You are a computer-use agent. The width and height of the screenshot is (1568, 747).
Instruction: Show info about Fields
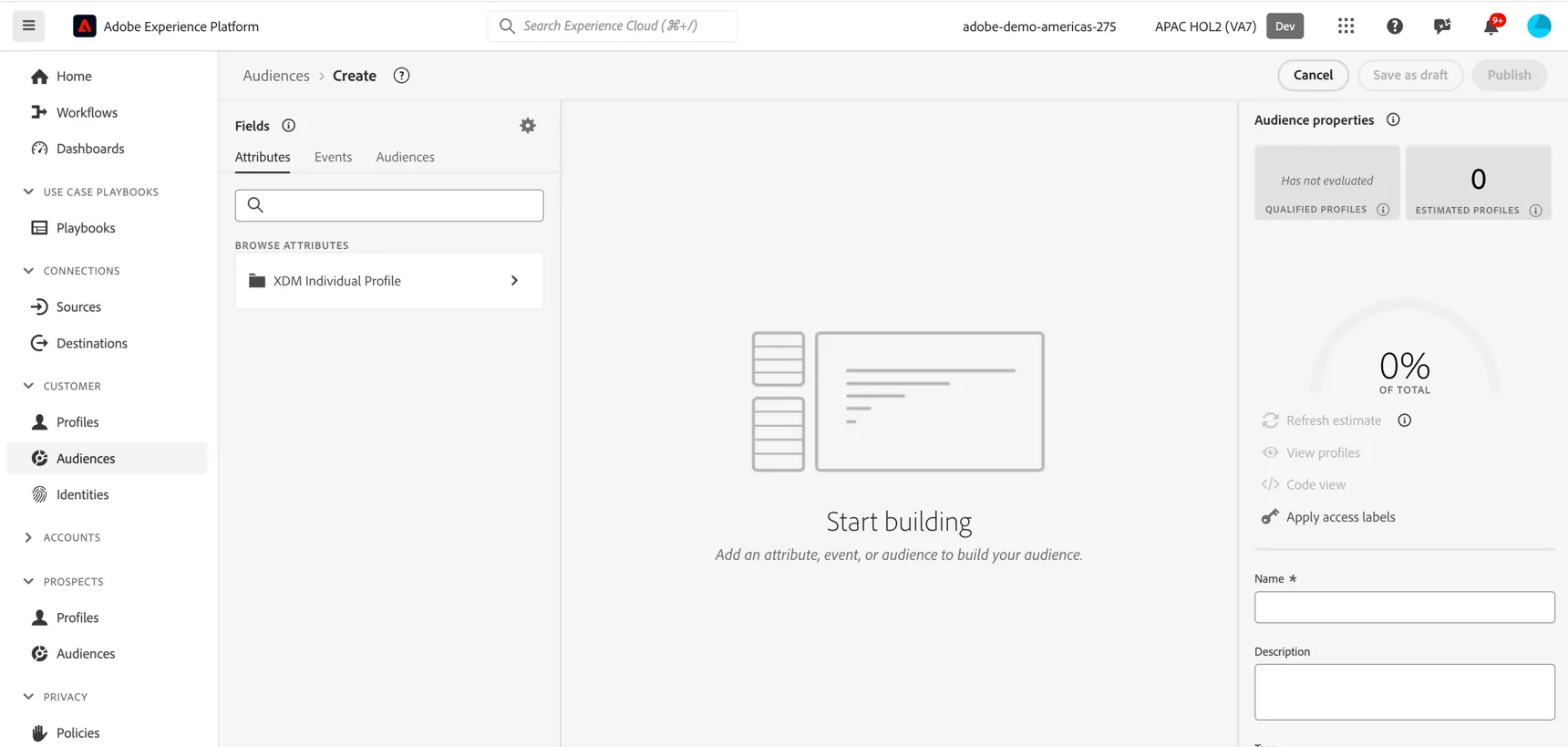[288, 126]
